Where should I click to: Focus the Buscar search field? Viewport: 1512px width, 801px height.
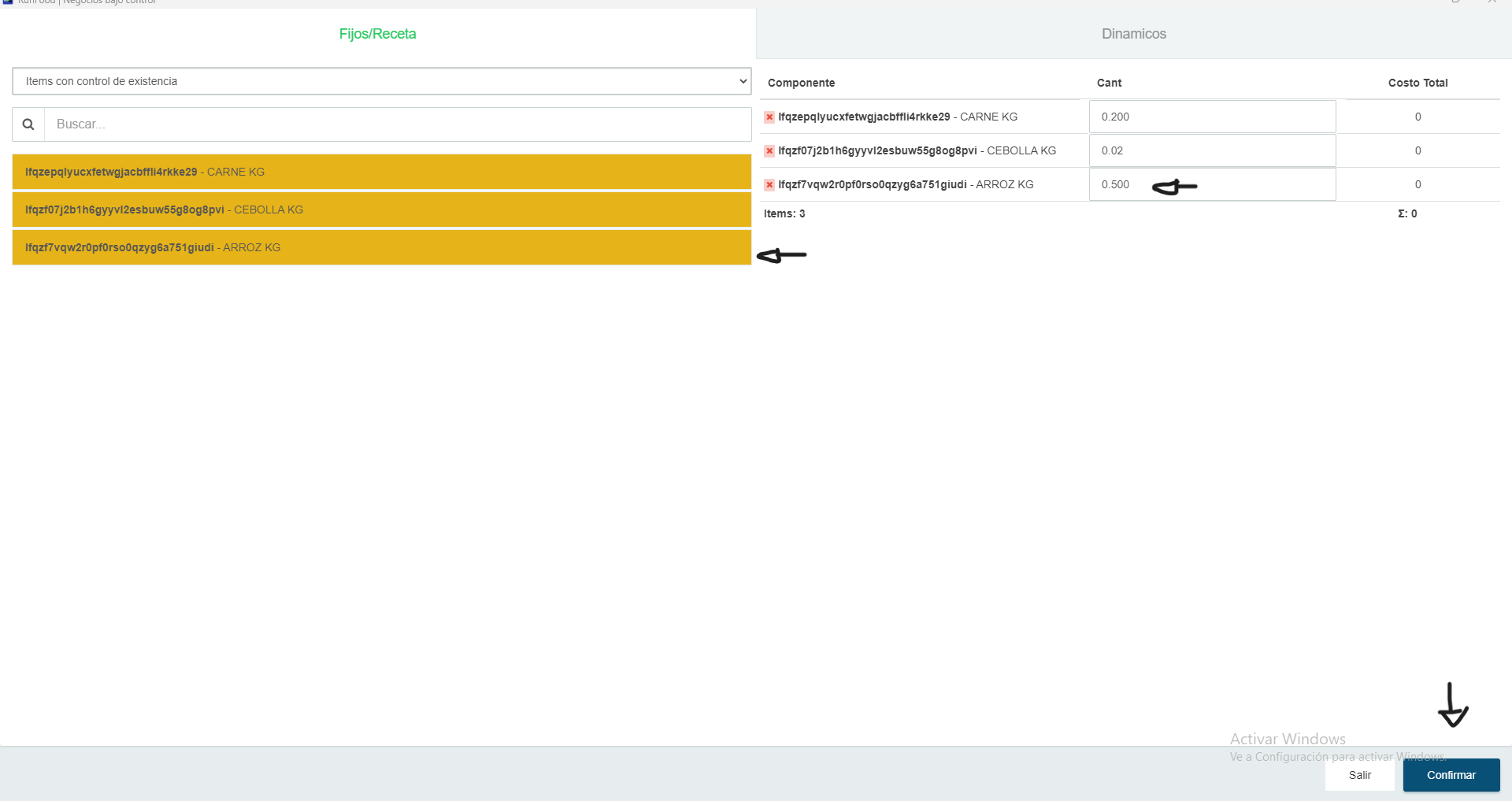click(398, 124)
